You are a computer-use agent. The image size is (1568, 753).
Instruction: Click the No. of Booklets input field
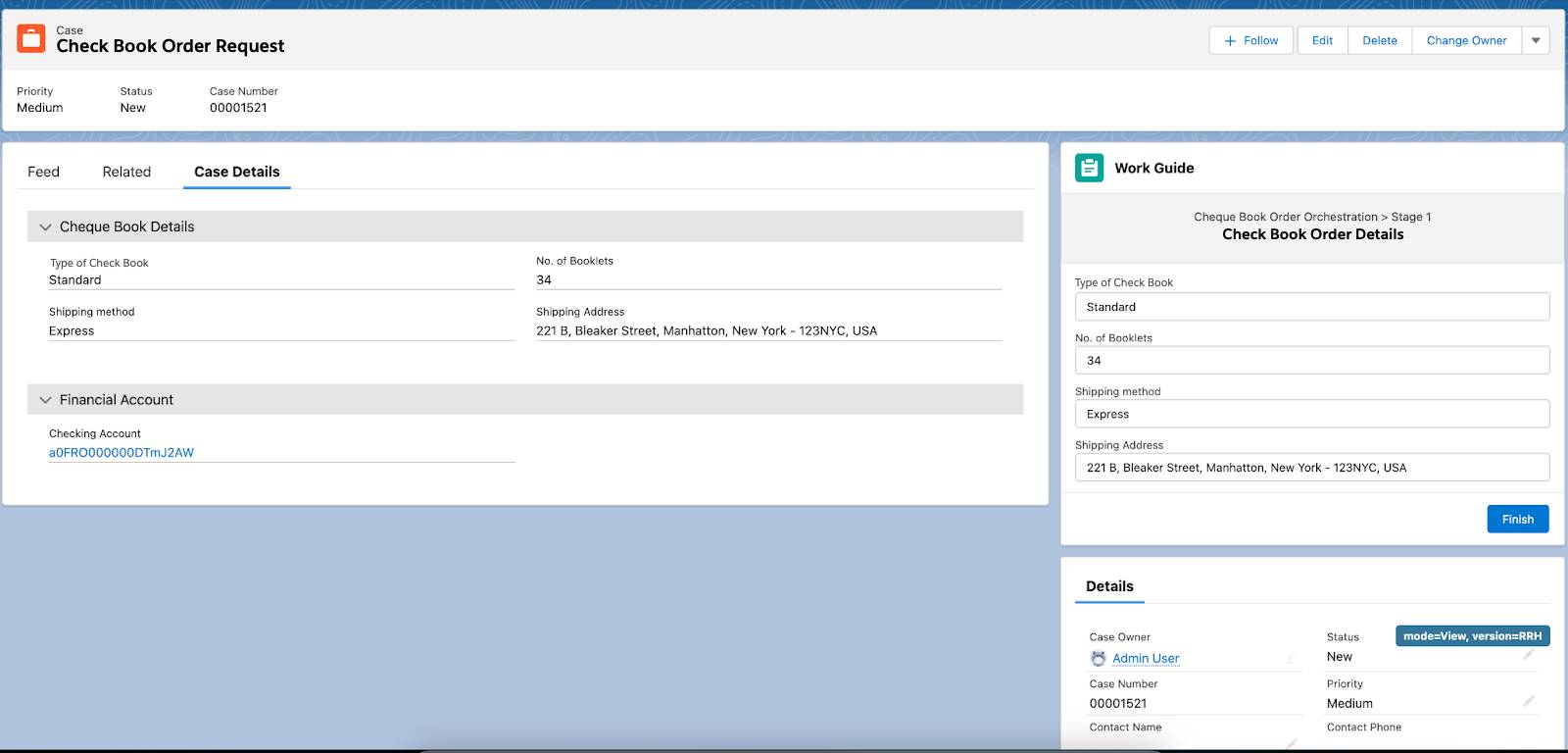(x=1312, y=361)
